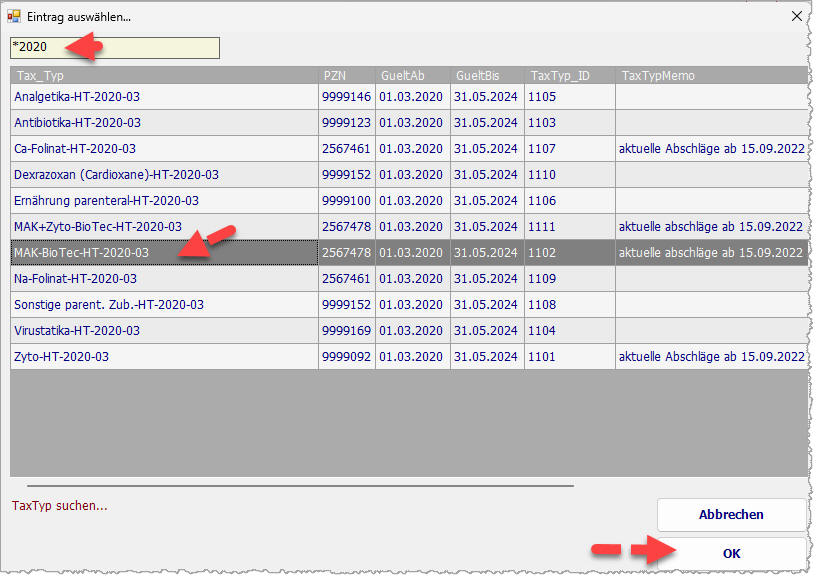Select the Zyto-HT-2020-03 entry

click(164, 357)
